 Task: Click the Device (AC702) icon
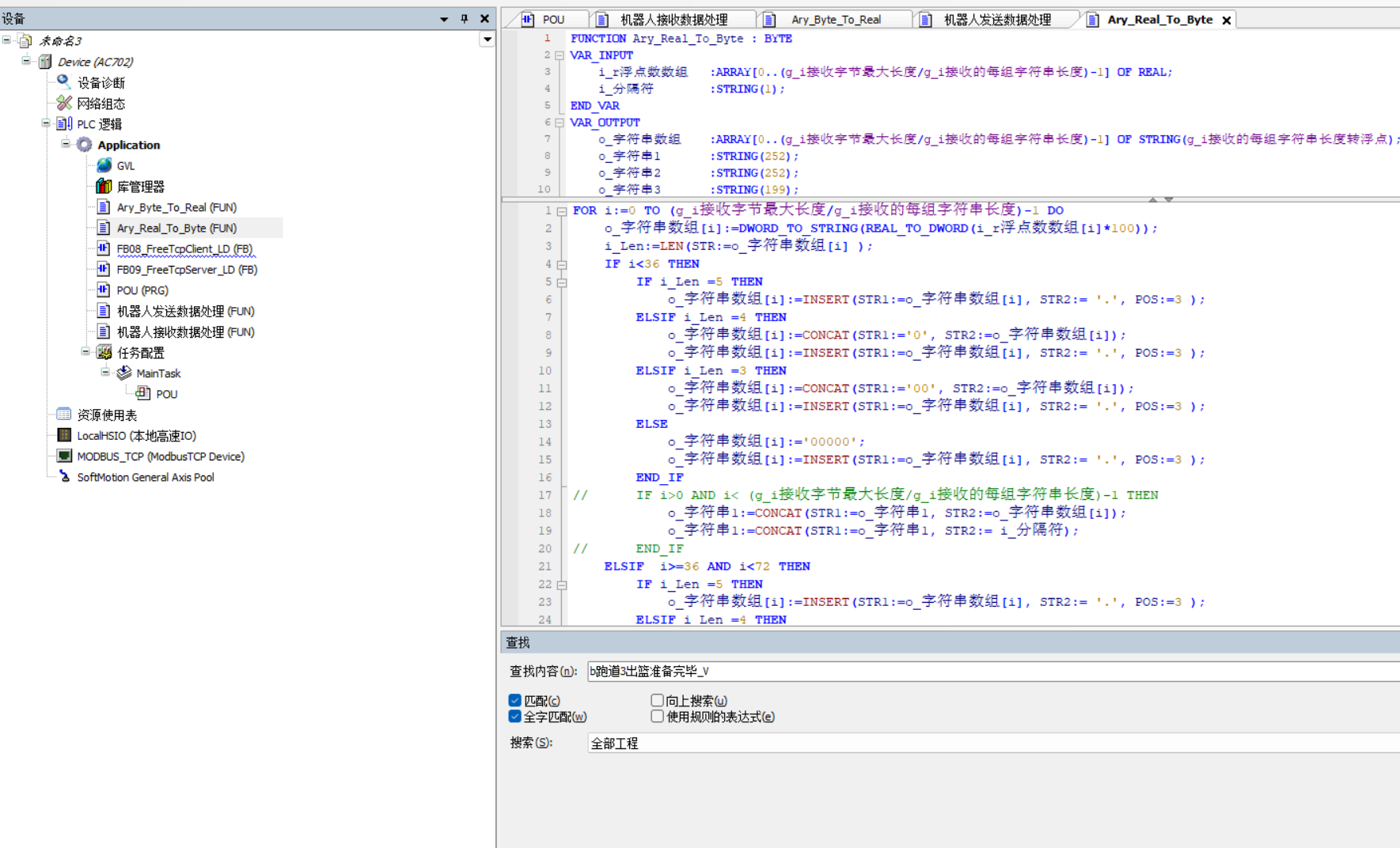[45, 61]
